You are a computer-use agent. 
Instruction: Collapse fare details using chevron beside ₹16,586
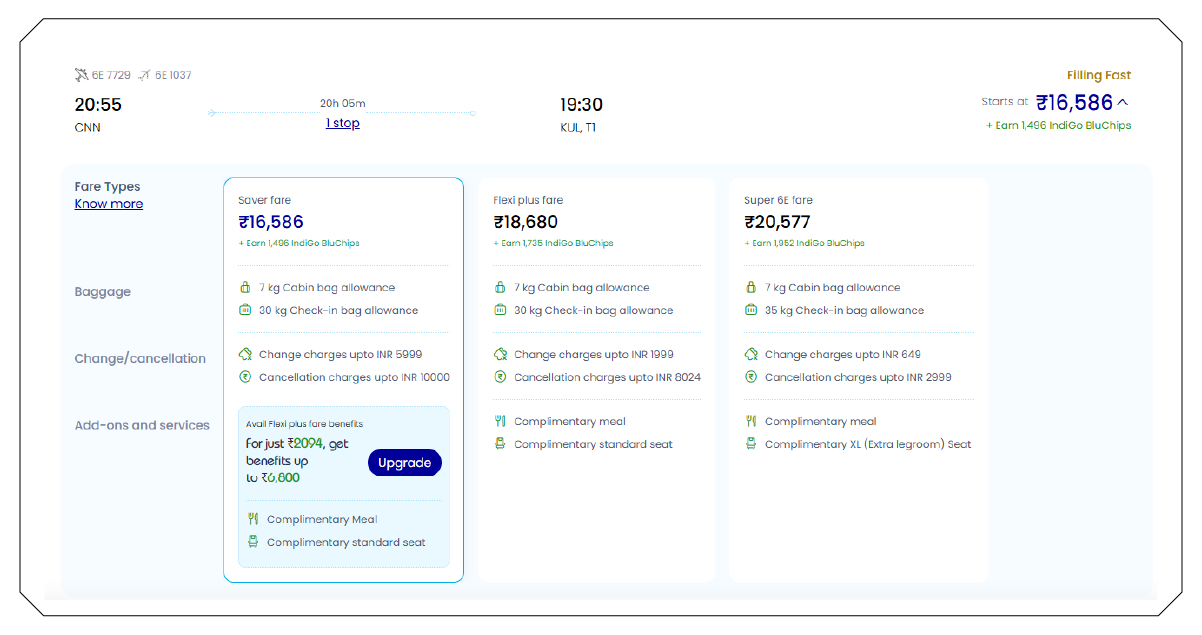[1123, 102]
